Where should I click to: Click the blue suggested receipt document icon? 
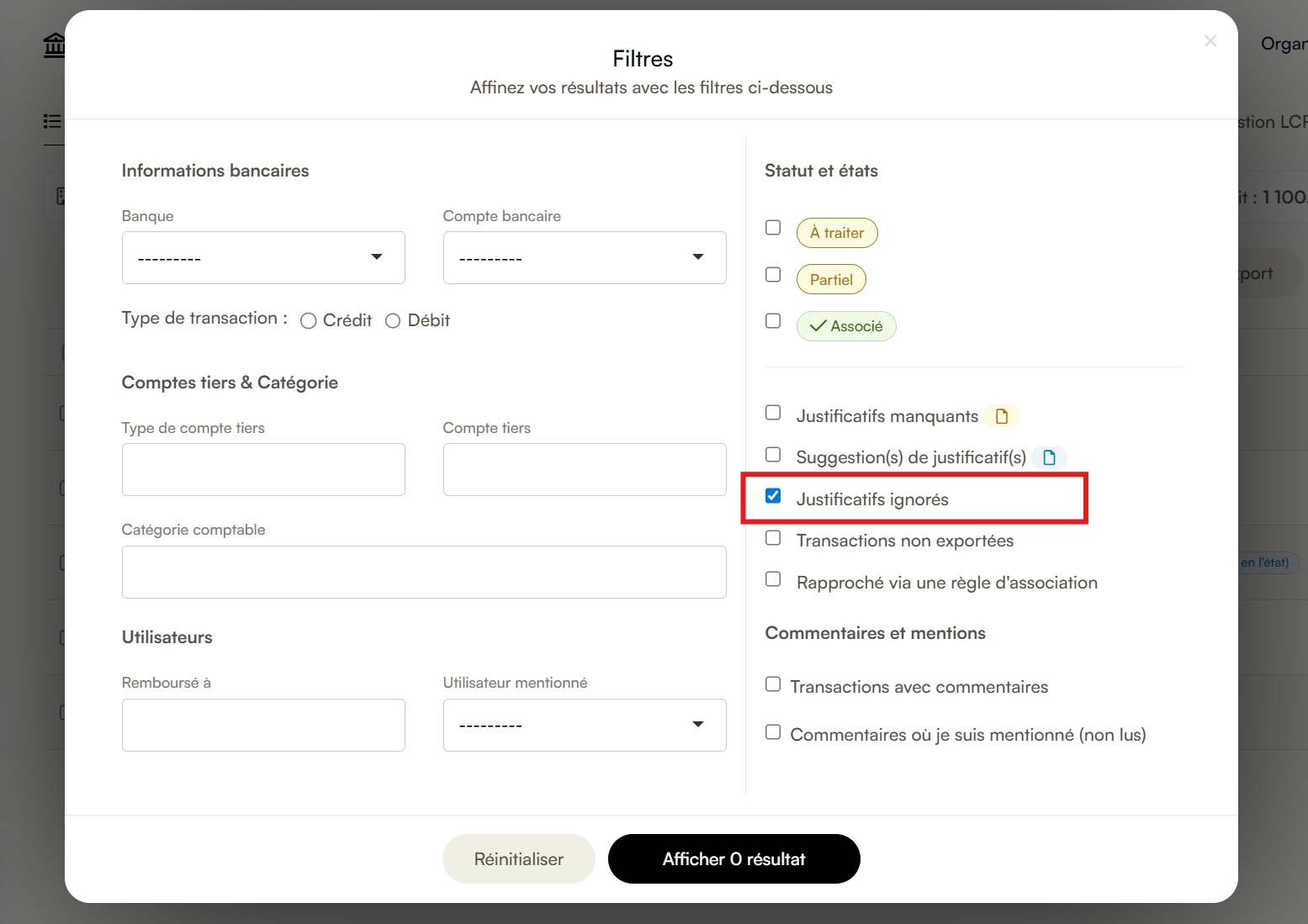(1049, 457)
